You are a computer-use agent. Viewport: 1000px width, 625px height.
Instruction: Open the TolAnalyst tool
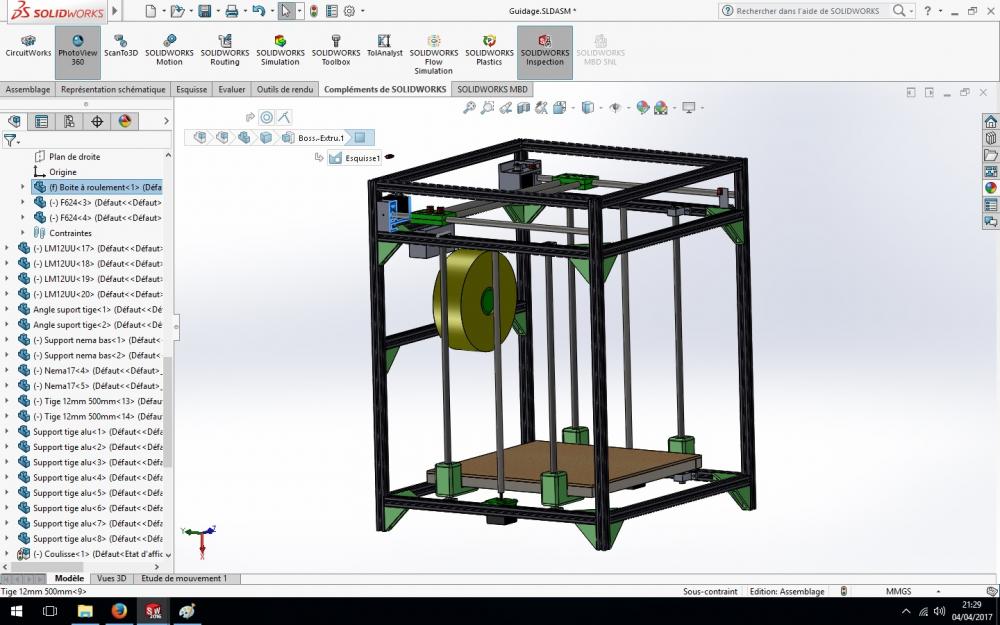(384, 47)
